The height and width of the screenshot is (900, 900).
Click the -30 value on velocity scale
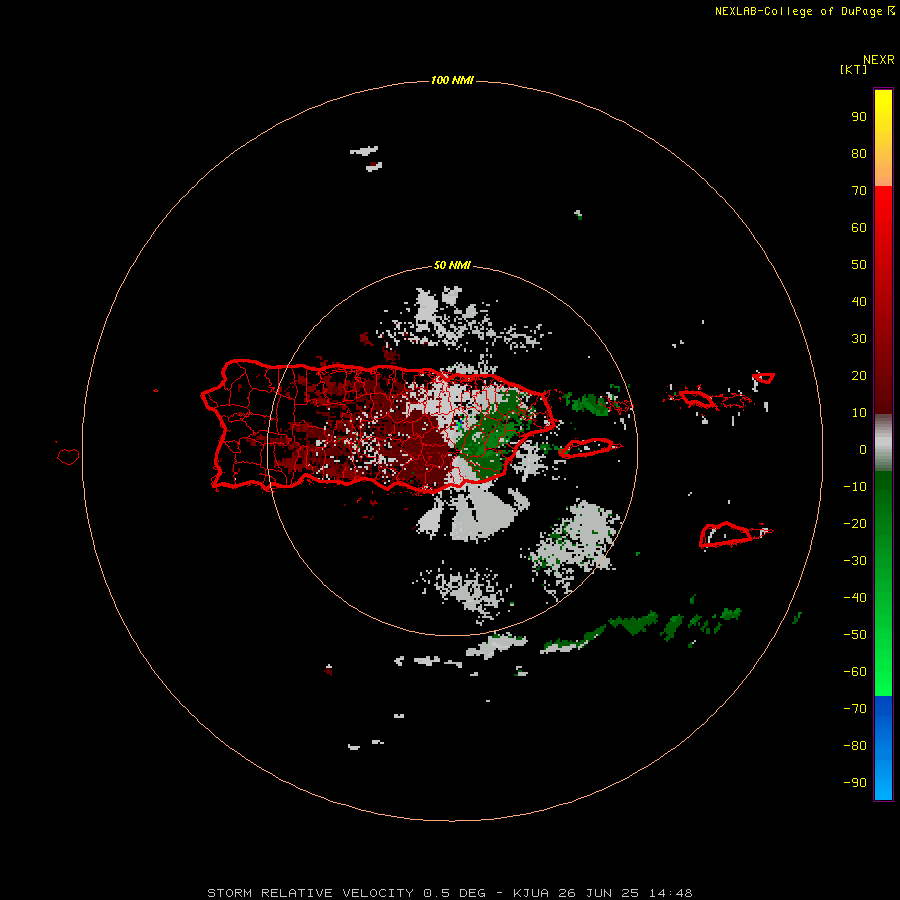coord(855,561)
